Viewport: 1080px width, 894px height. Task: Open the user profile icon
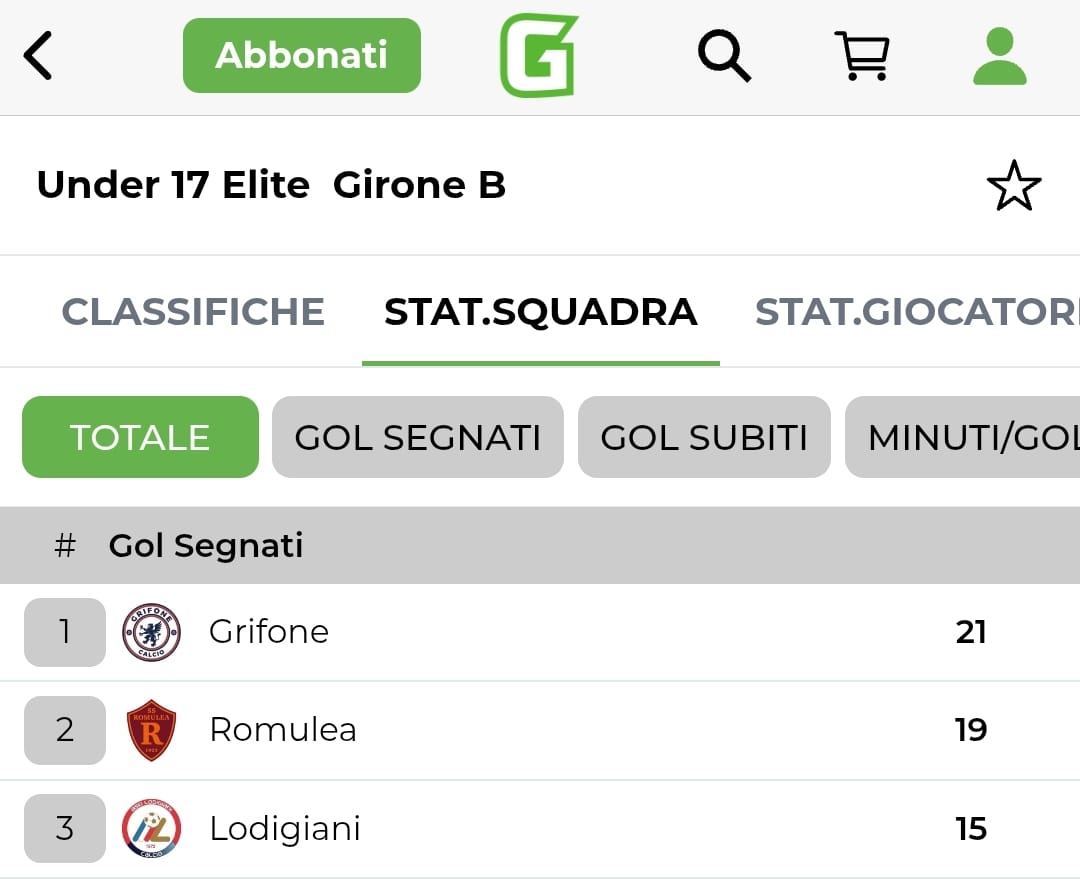[x=999, y=56]
